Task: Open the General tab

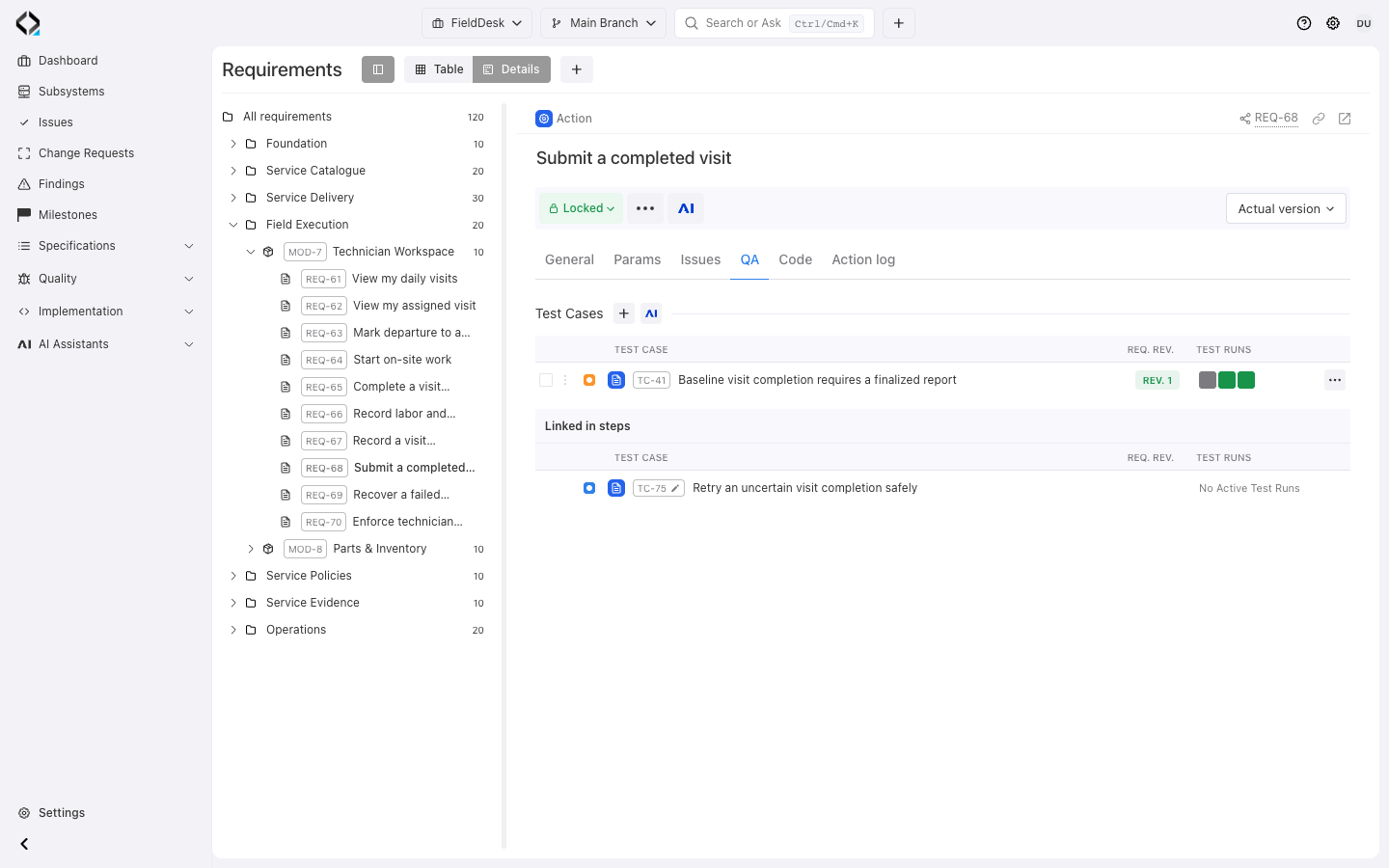Action: (x=569, y=259)
